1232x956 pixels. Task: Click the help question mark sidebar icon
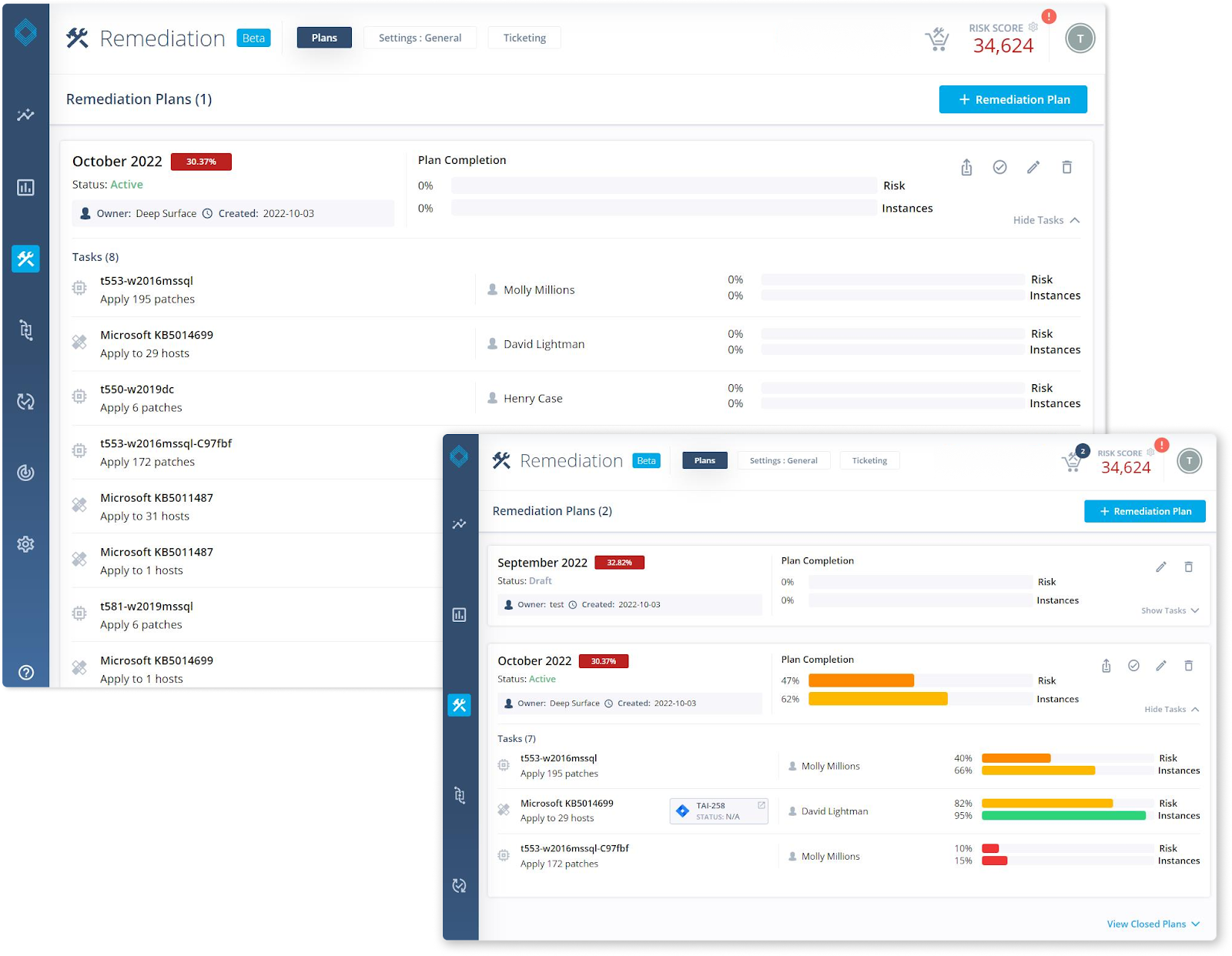click(x=25, y=672)
